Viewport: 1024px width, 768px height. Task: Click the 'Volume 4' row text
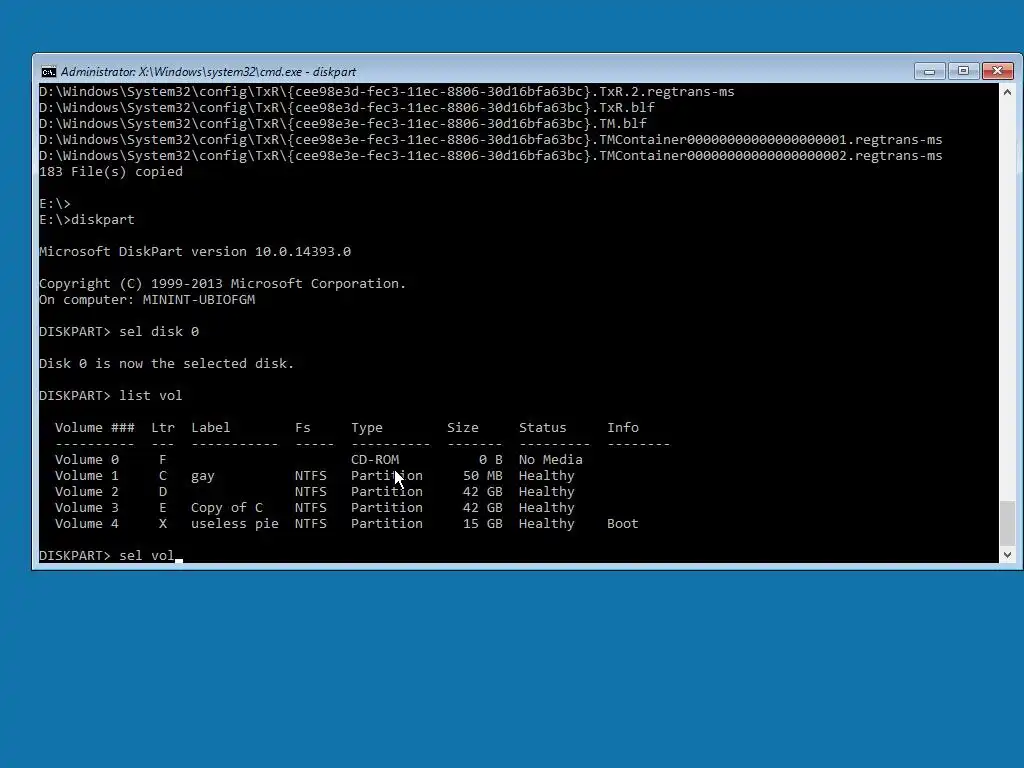[347, 523]
